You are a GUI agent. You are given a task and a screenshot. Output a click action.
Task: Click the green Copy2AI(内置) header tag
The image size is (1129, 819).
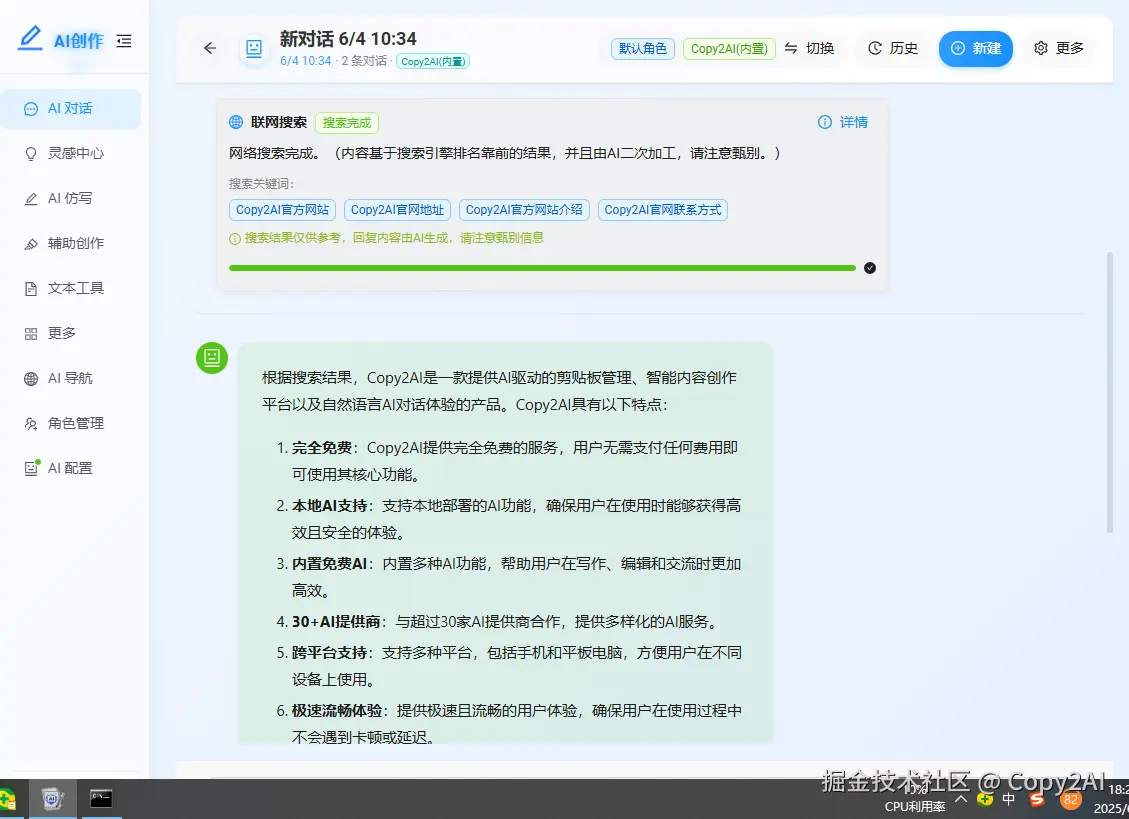[x=729, y=48]
